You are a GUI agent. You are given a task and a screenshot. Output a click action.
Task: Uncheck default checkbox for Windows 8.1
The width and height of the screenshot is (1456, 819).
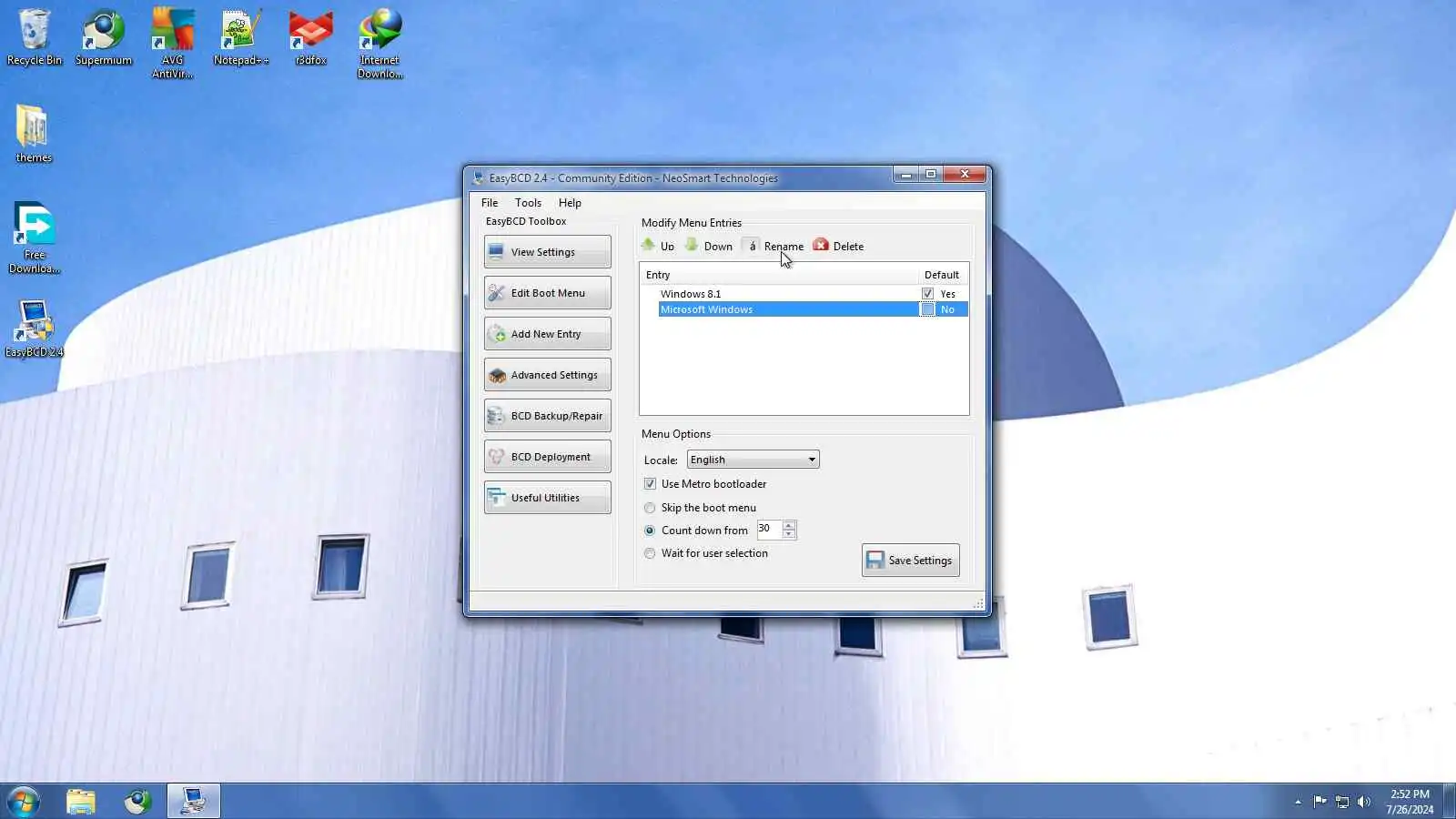[927, 294]
